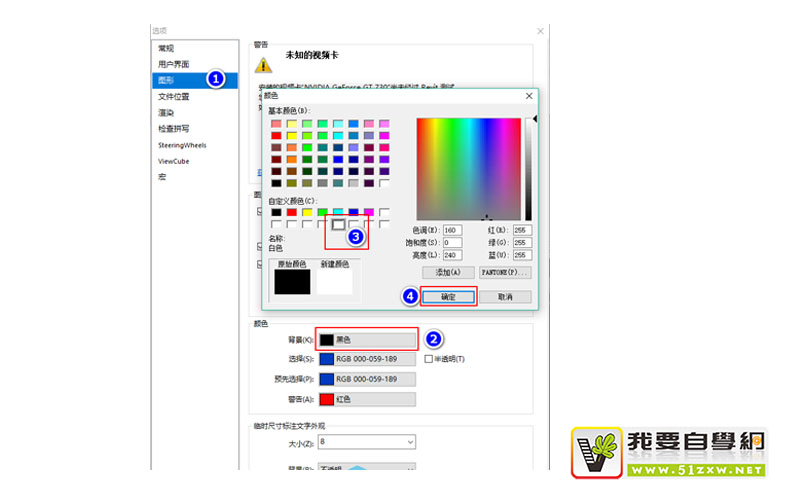Select 图形 in the options list

(x=166, y=80)
